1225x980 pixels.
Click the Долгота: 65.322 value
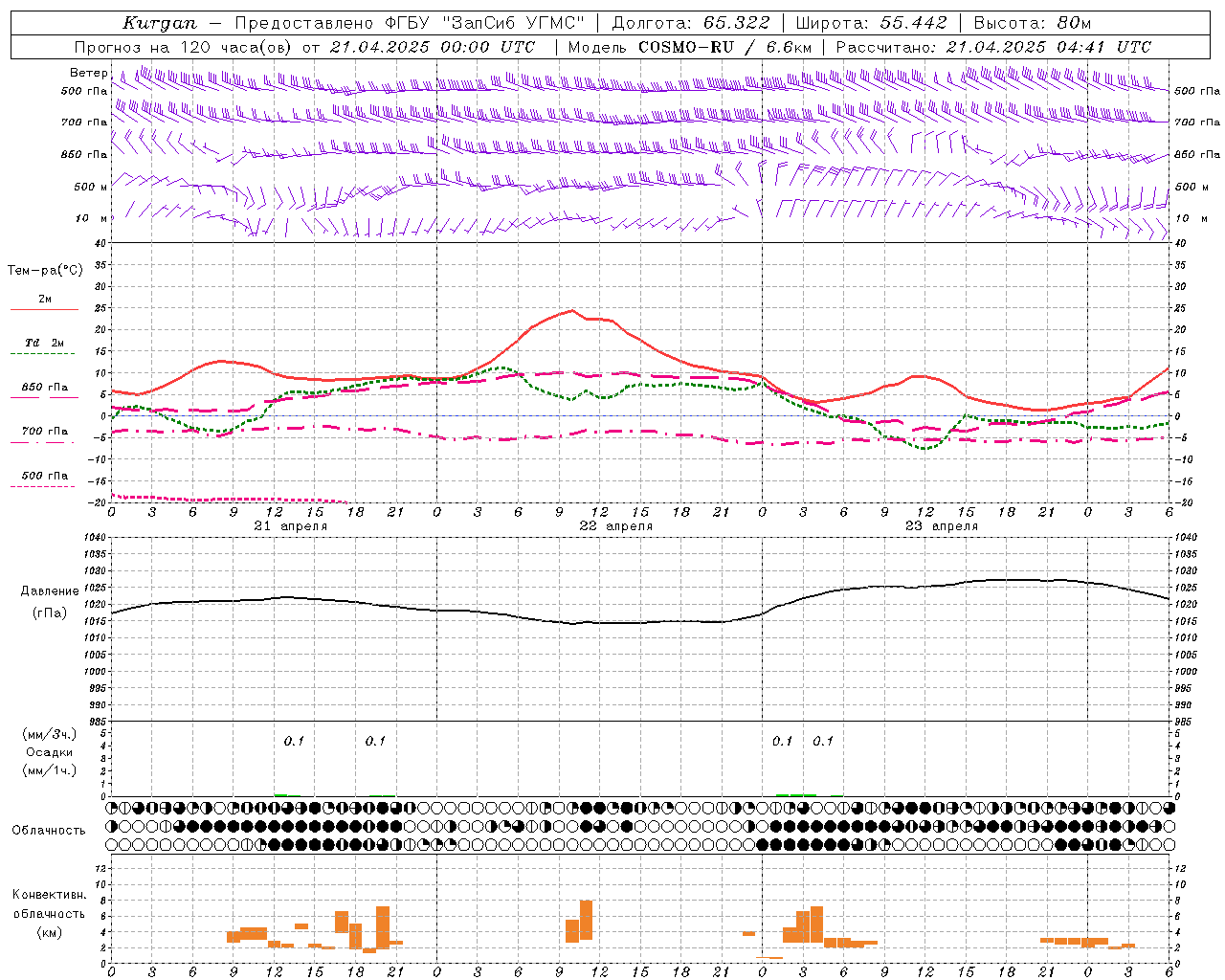click(x=690, y=23)
